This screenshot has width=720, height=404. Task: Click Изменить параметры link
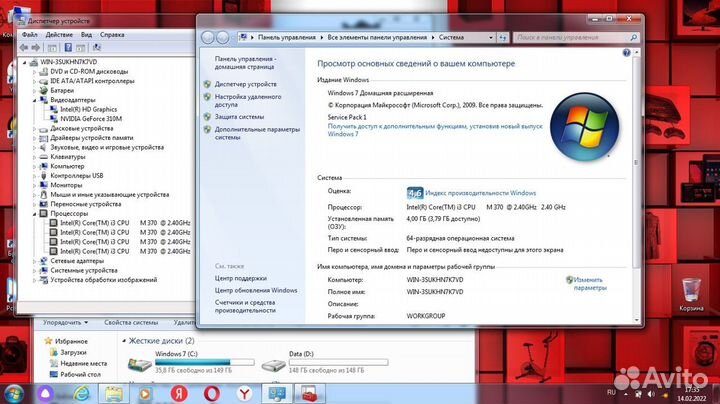coord(590,284)
